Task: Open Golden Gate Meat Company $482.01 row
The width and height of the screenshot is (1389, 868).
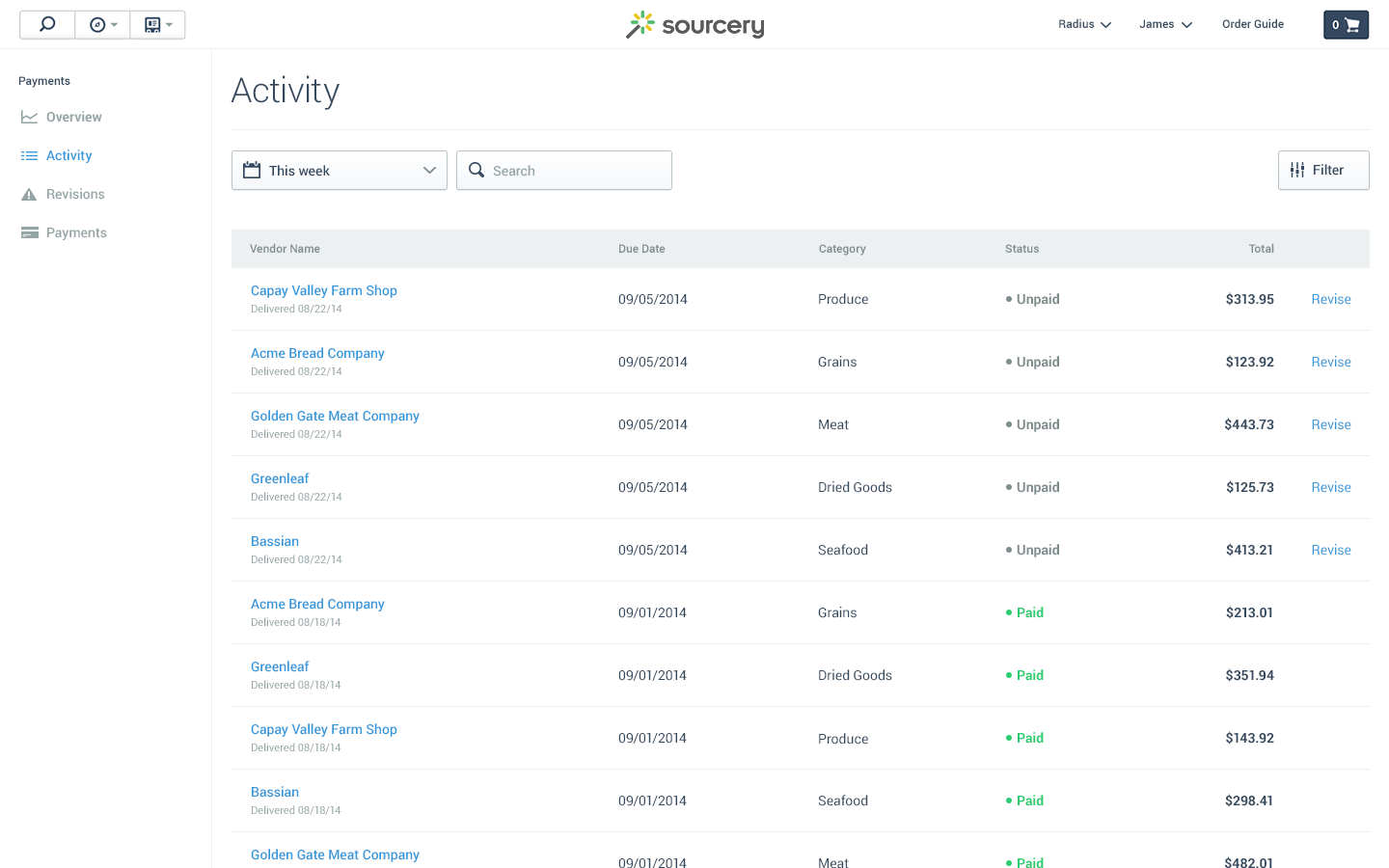Action: [x=335, y=854]
